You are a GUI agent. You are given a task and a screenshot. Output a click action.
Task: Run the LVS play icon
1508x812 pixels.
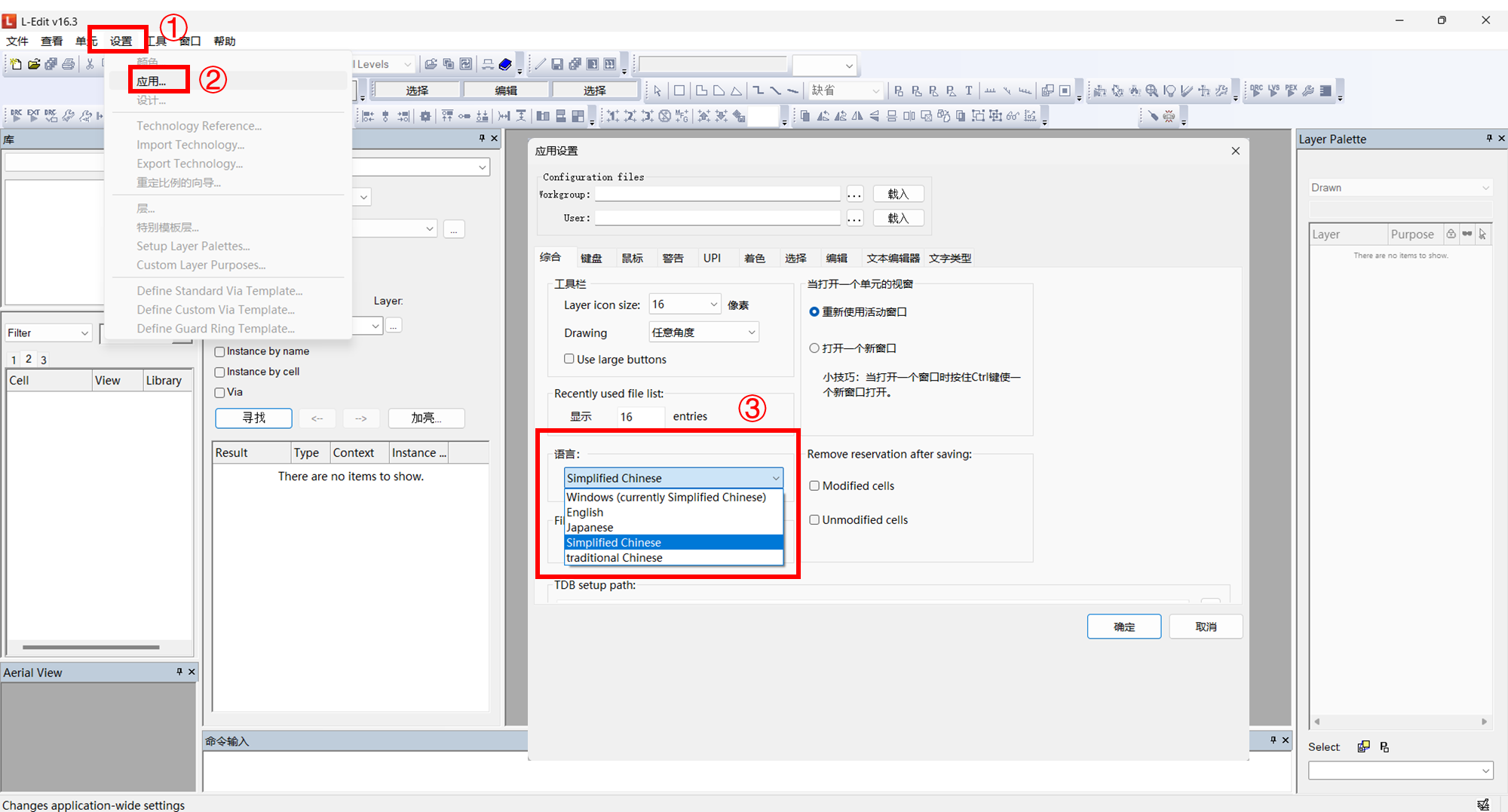(1274, 90)
